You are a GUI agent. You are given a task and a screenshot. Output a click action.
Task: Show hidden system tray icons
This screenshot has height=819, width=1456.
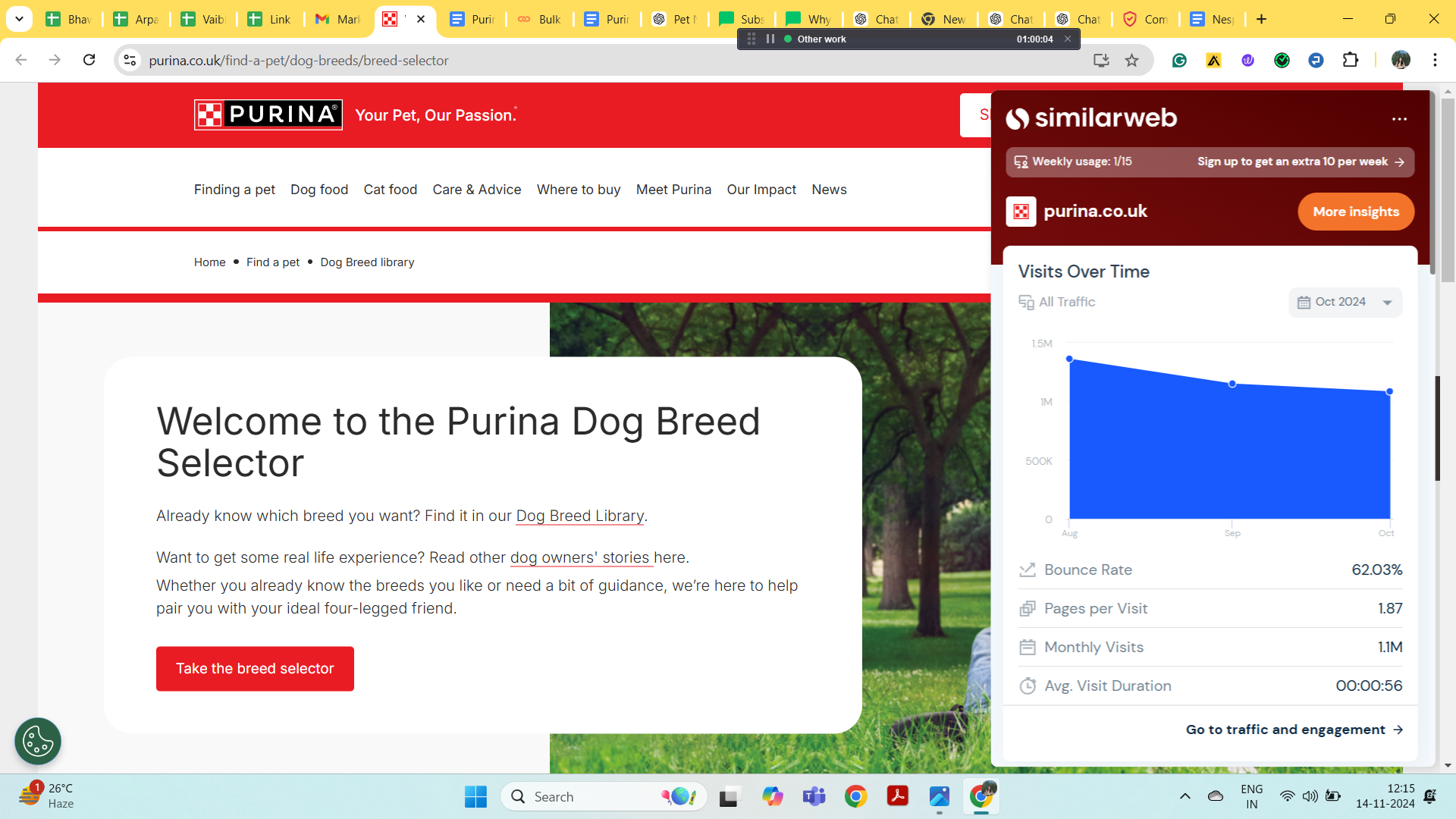[x=1185, y=796]
